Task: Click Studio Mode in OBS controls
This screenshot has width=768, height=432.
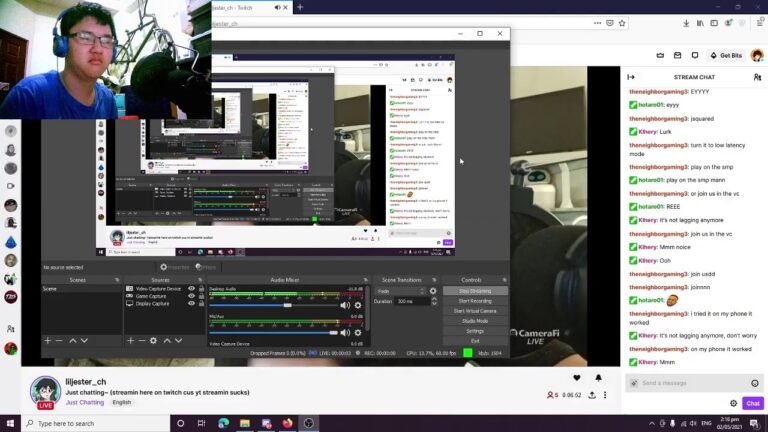Action: 475,321
